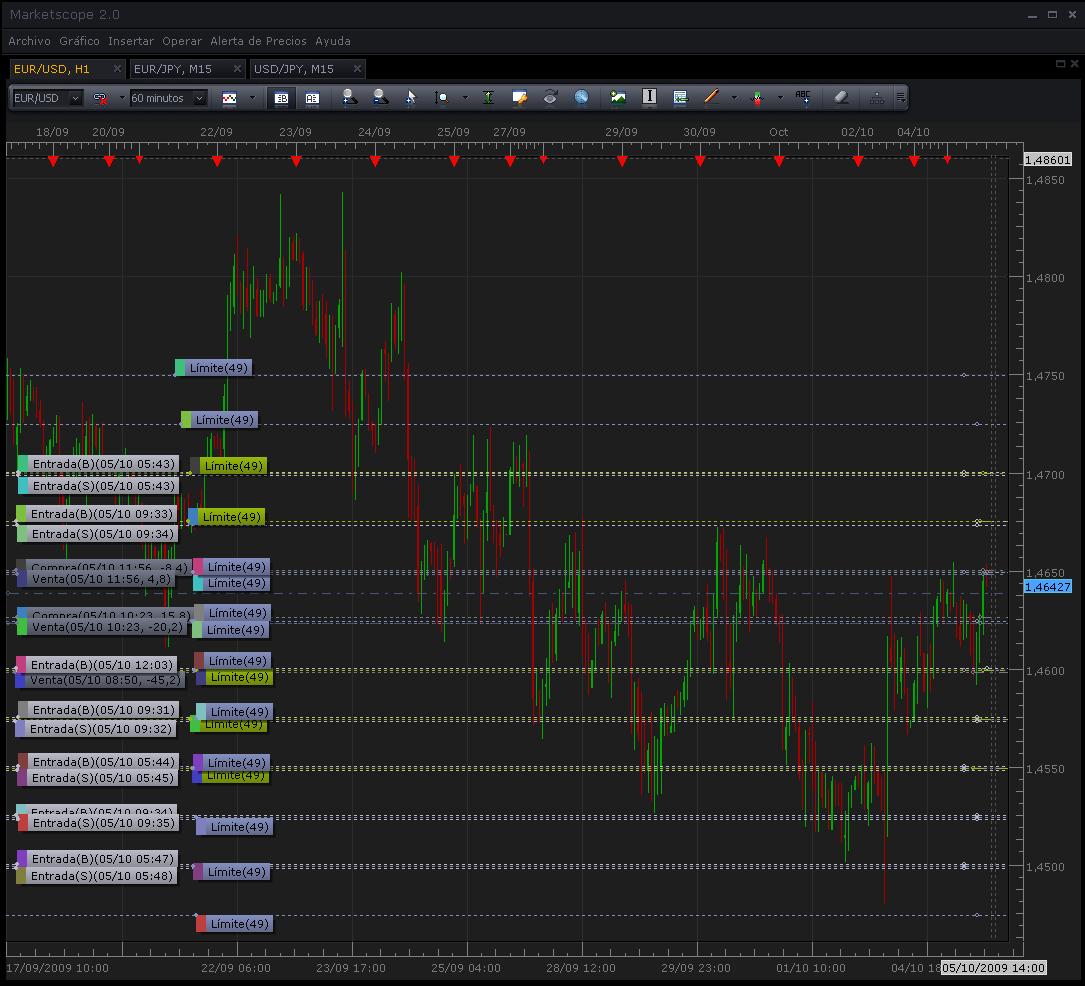The height and width of the screenshot is (987, 1085).
Task: Click the add image chart icon
Action: pyautogui.click(x=618, y=98)
